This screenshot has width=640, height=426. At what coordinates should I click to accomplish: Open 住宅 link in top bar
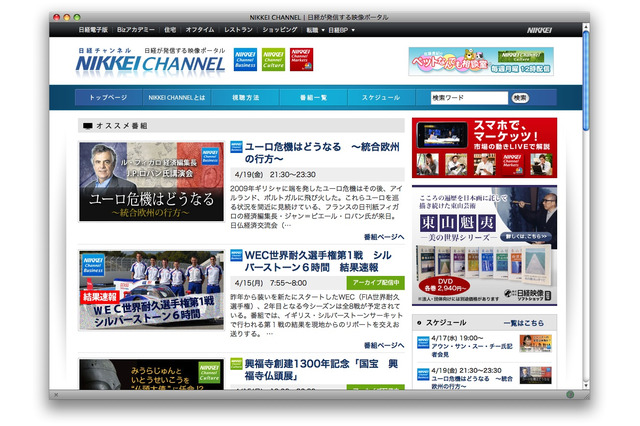click(170, 30)
